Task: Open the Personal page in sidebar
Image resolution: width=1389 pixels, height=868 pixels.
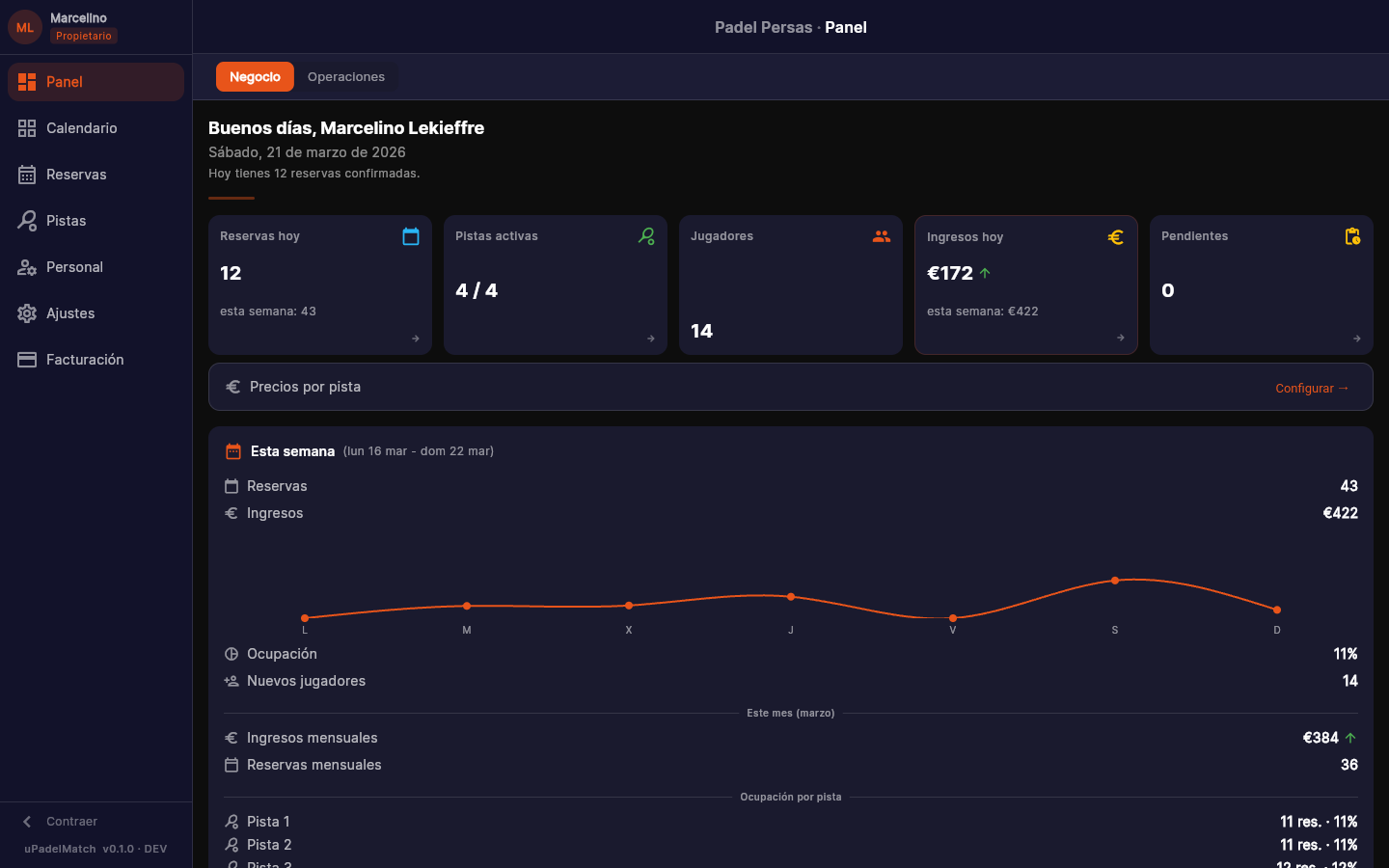Action: point(74,267)
